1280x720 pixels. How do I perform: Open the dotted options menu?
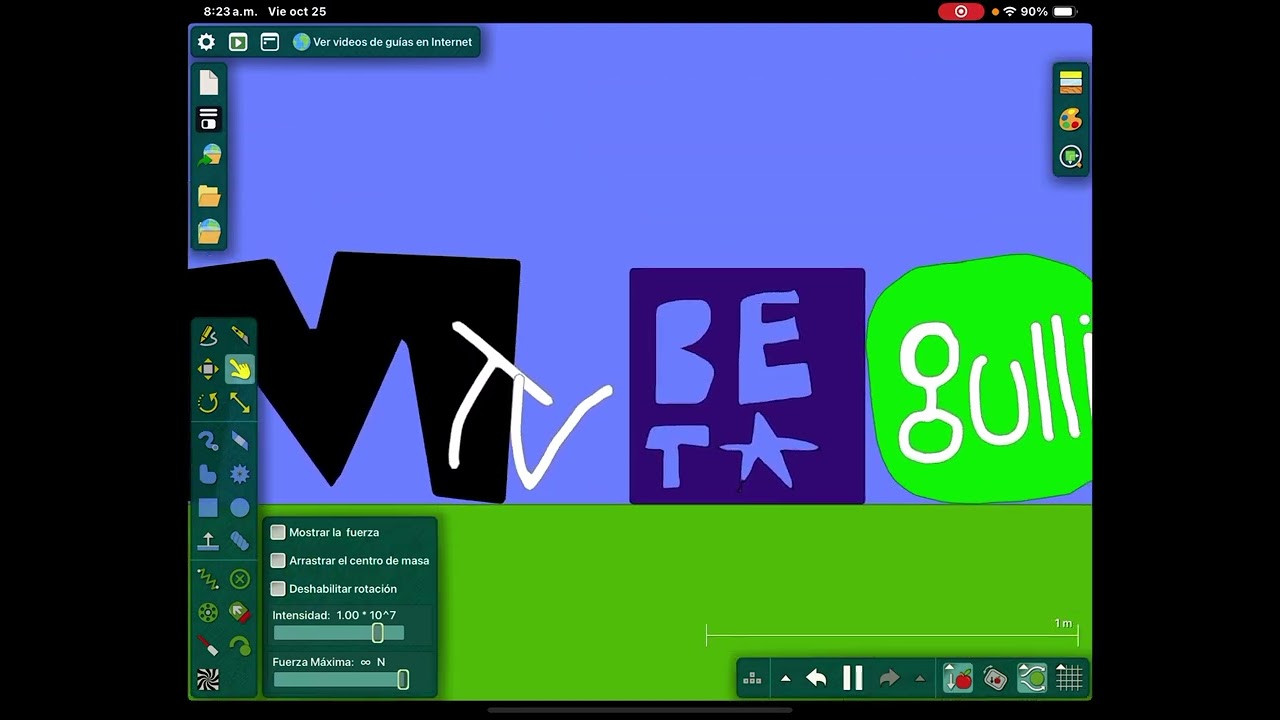752,678
